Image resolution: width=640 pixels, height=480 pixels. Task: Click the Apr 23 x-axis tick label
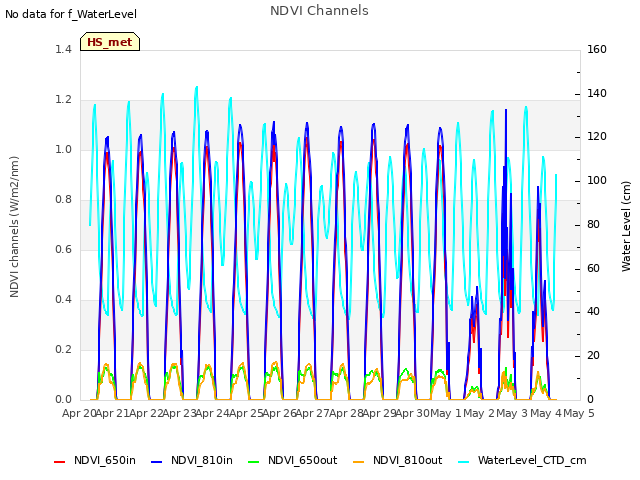179,413
